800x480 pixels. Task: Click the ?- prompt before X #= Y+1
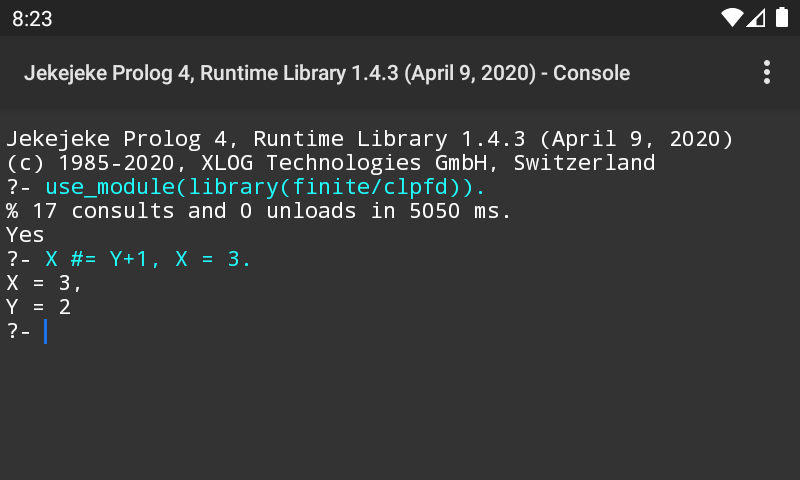pyautogui.click(x=18, y=259)
